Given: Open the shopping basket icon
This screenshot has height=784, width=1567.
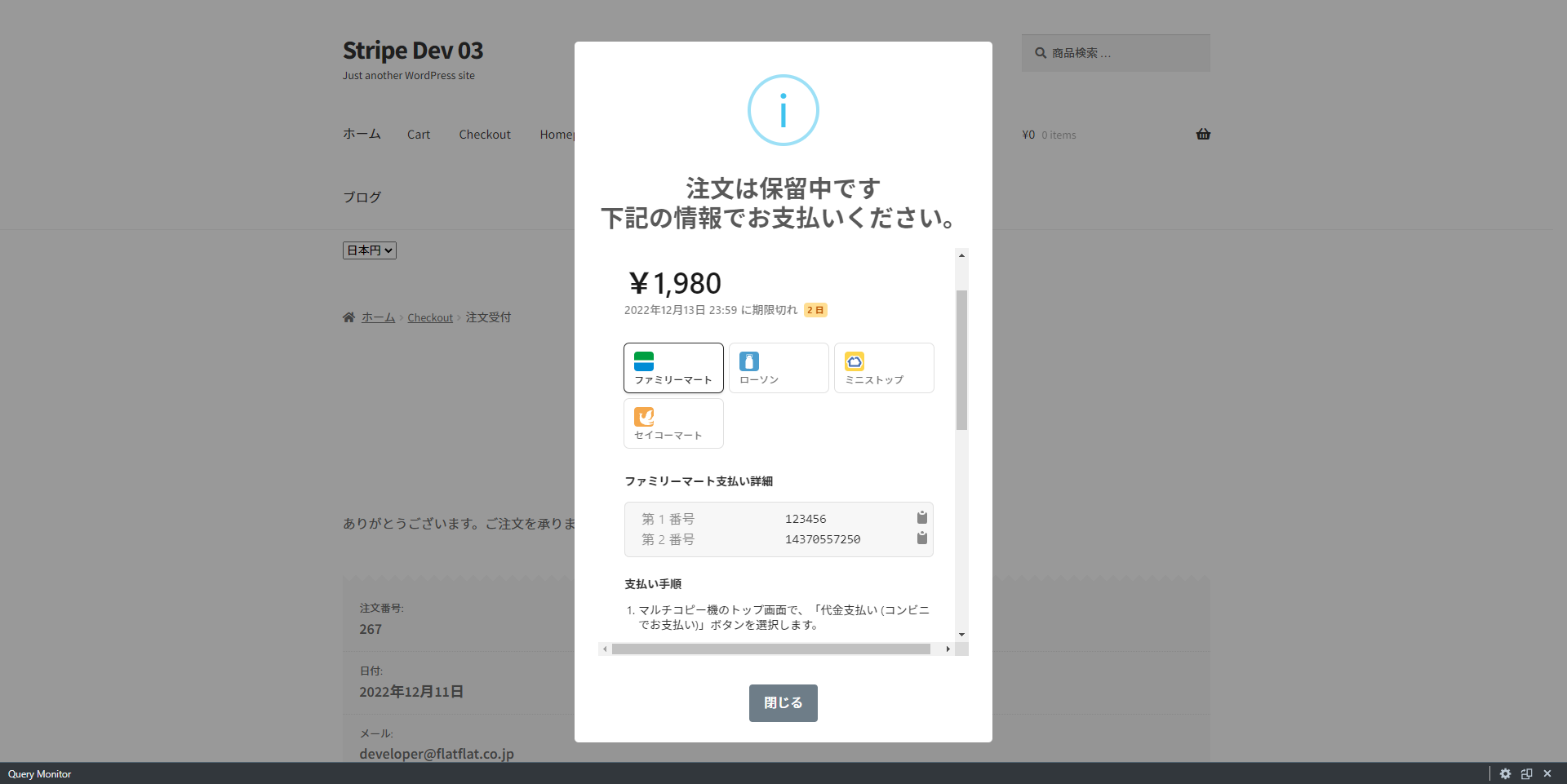Looking at the screenshot, I should pyautogui.click(x=1203, y=135).
